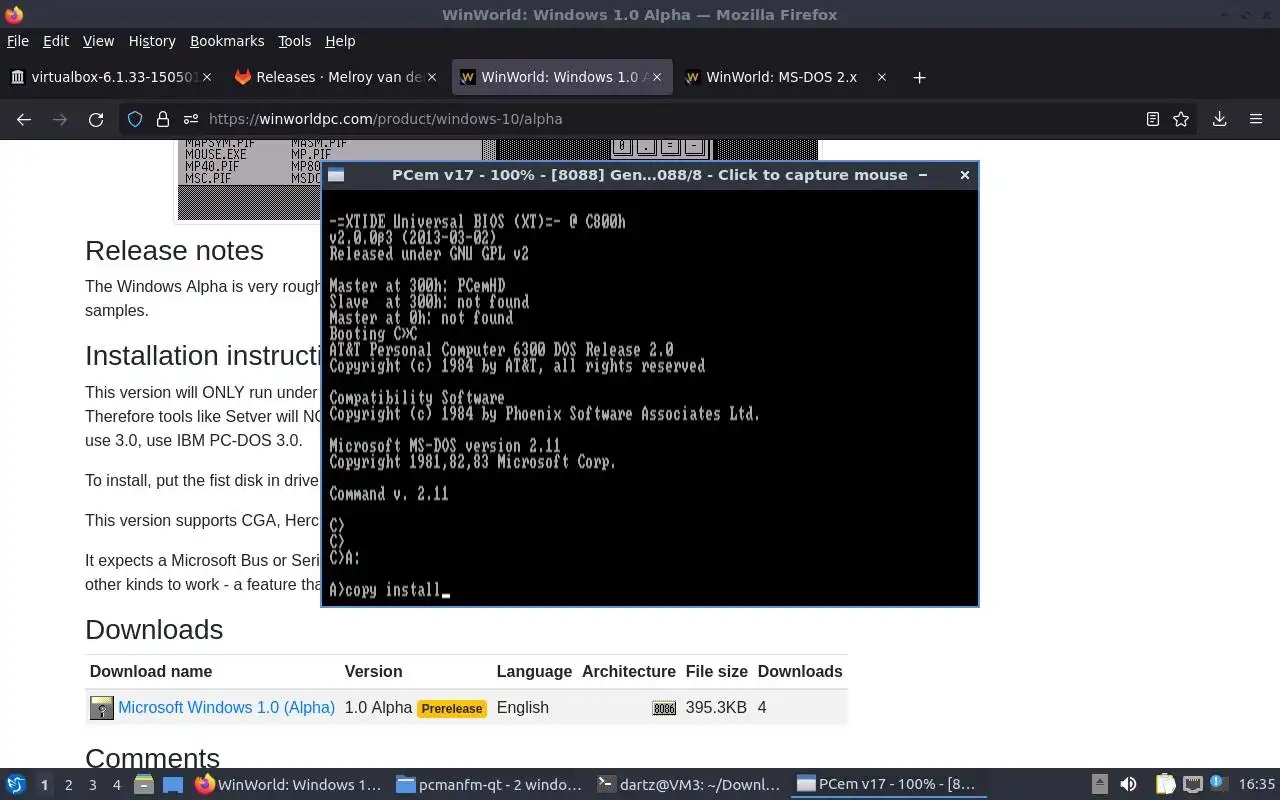Switch to virtualbox-6.1.33 tab

tap(113, 77)
